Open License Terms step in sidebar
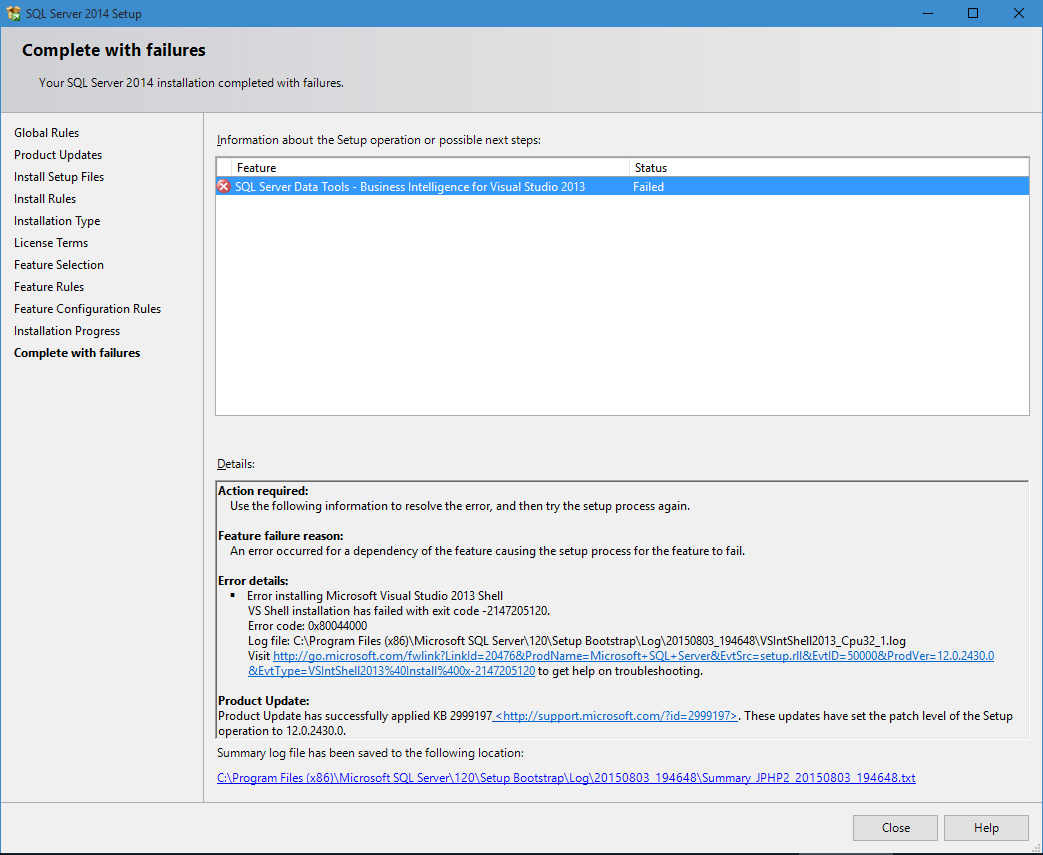1043x855 pixels. [x=51, y=243]
